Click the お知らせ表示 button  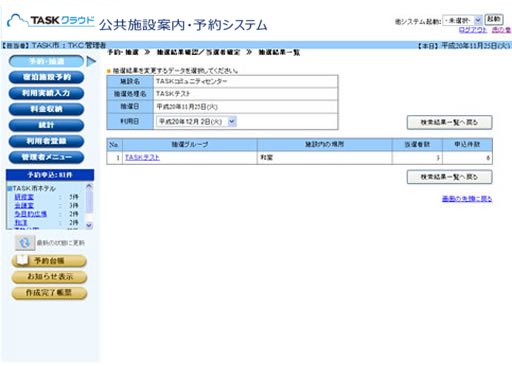point(49,277)
